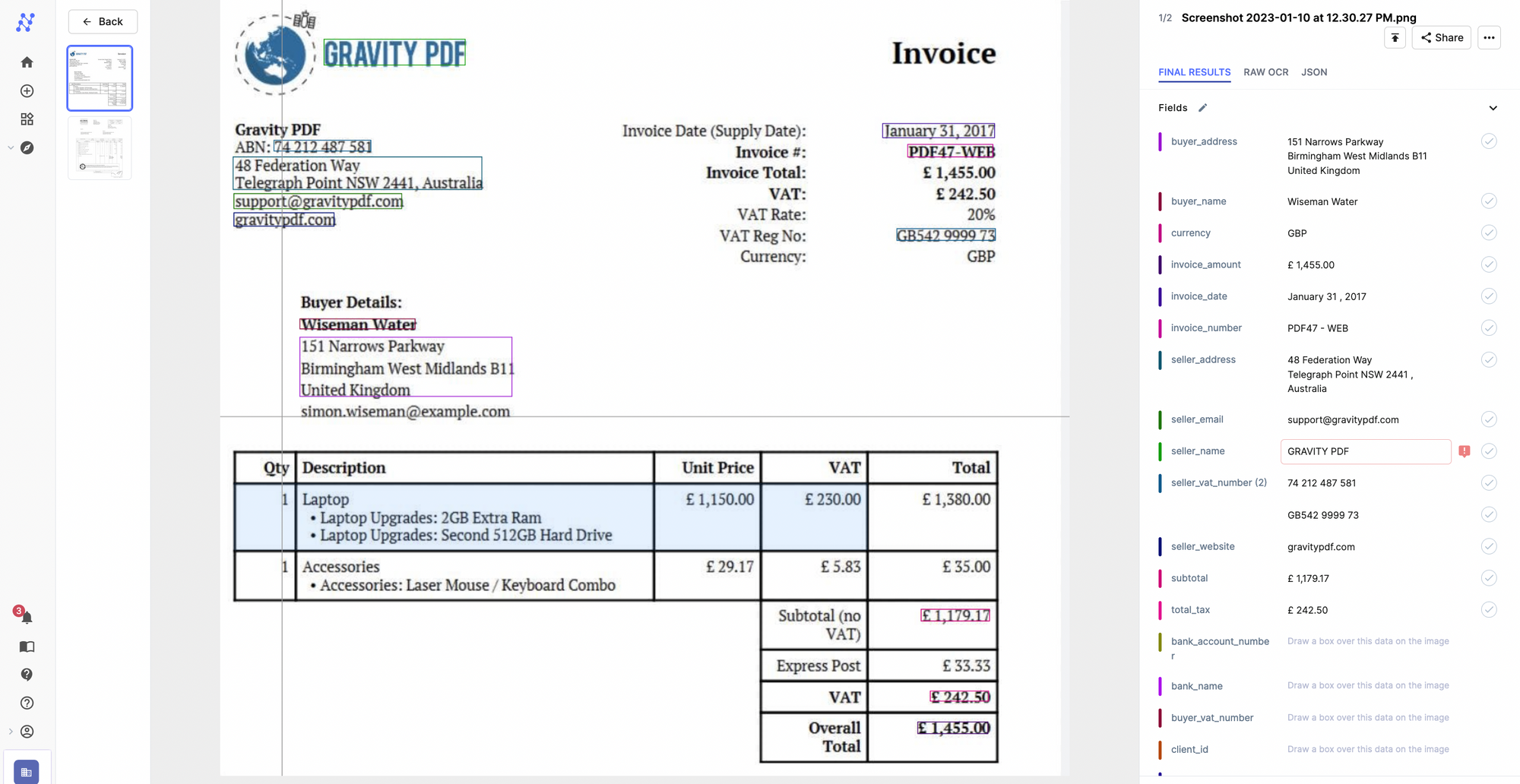The width and height of the screenshot is (1520, 784).
Task: Click the upload arrow icon beside Share
Action: (x=1395, y=38)
